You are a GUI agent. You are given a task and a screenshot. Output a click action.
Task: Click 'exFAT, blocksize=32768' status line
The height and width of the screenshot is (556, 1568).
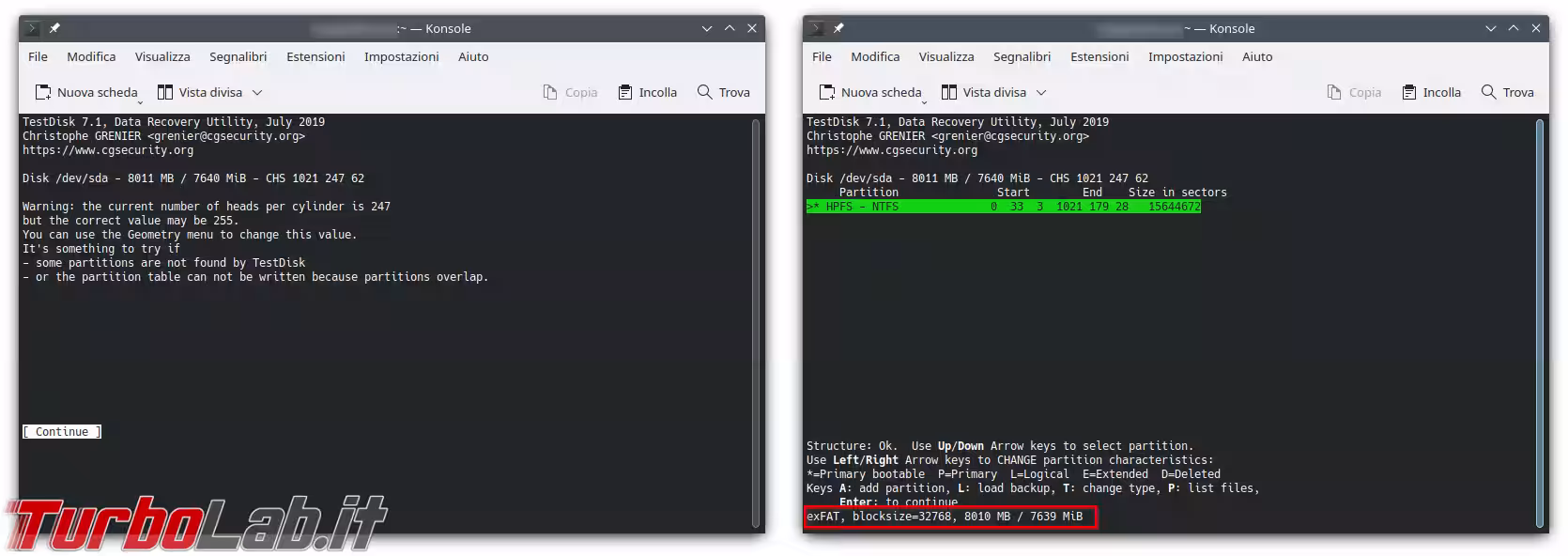tap(945, 517)
